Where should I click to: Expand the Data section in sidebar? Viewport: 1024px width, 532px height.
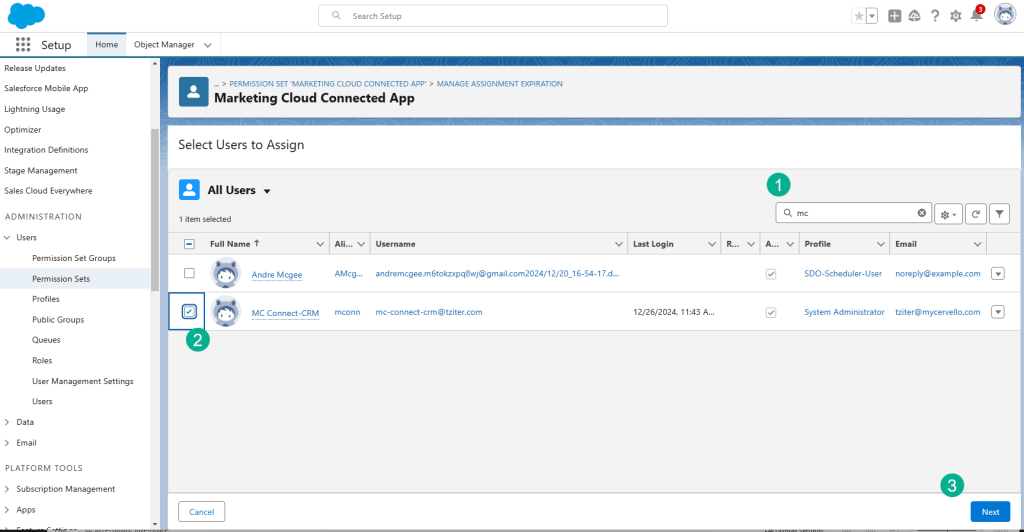[x=9, y=422]
